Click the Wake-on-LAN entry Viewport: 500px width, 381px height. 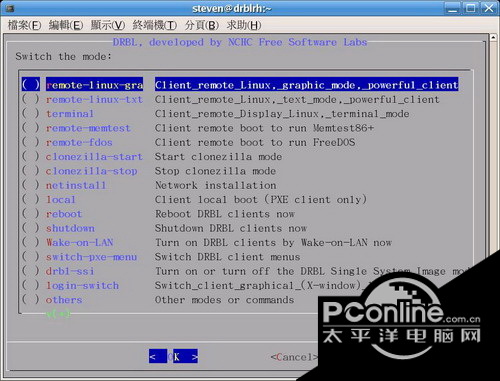pyautogui.click(x=79, y=242)
